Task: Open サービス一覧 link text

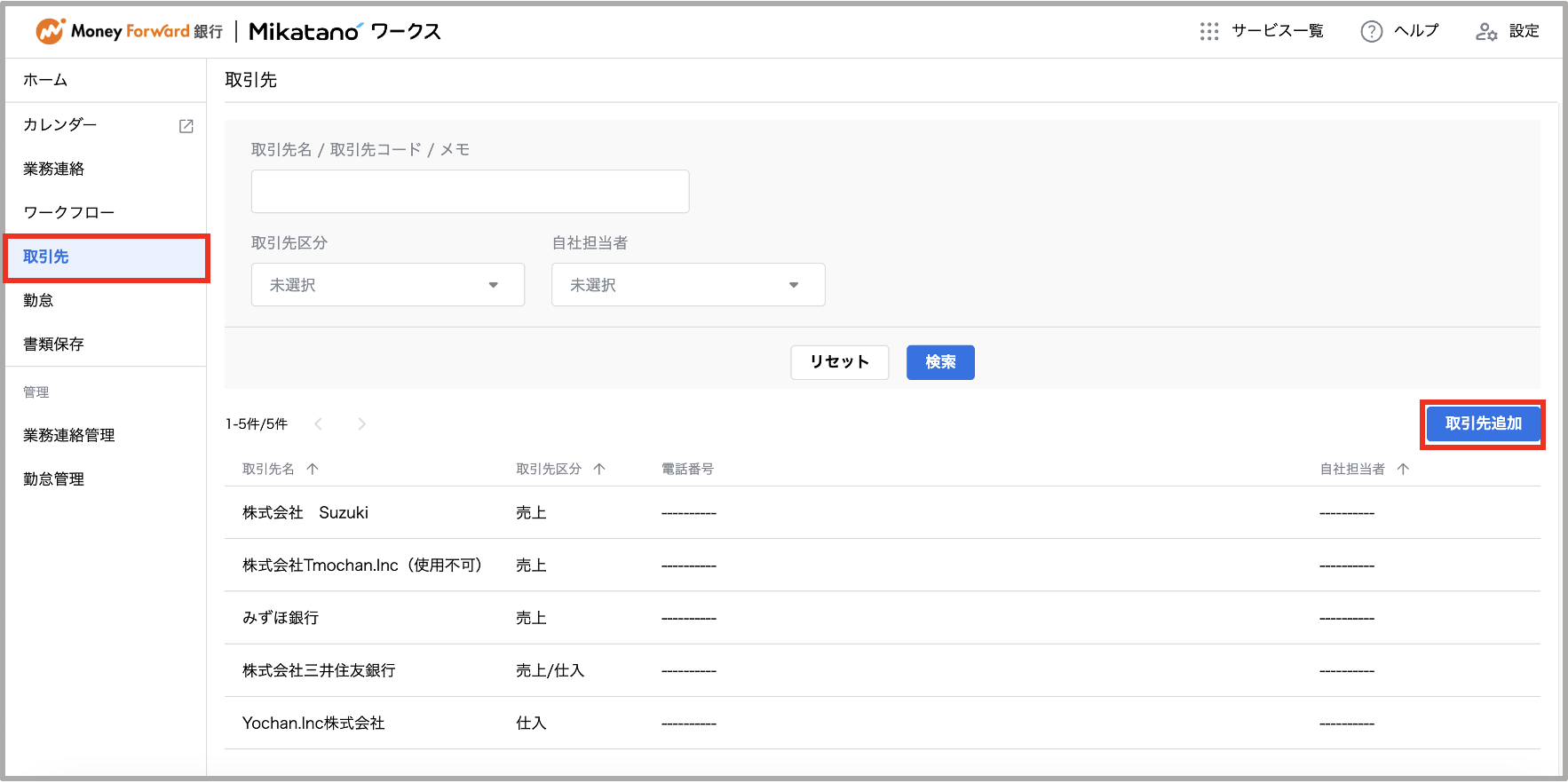Action: coord(1277,31)
